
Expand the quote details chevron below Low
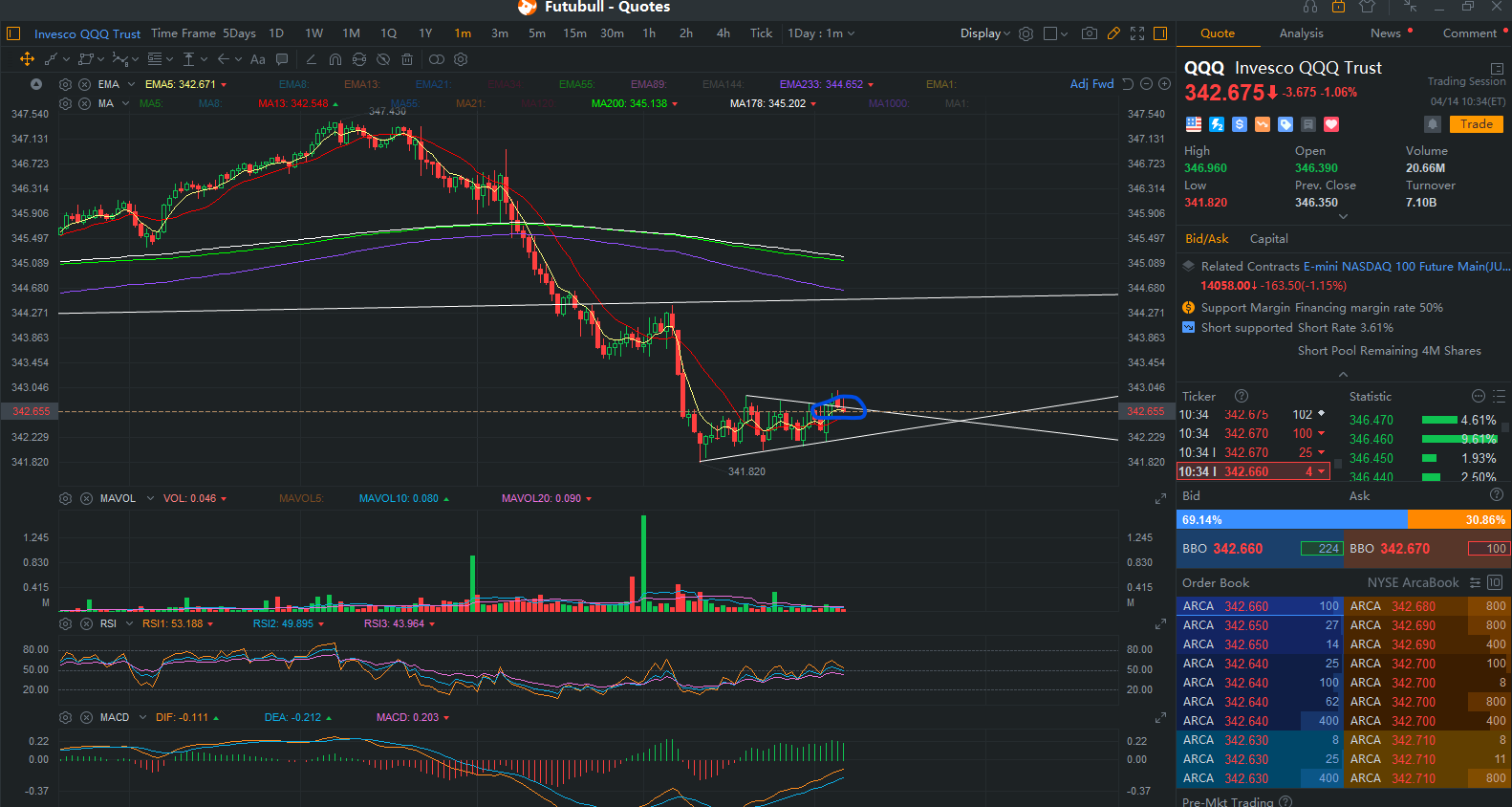pos(1343,217)
